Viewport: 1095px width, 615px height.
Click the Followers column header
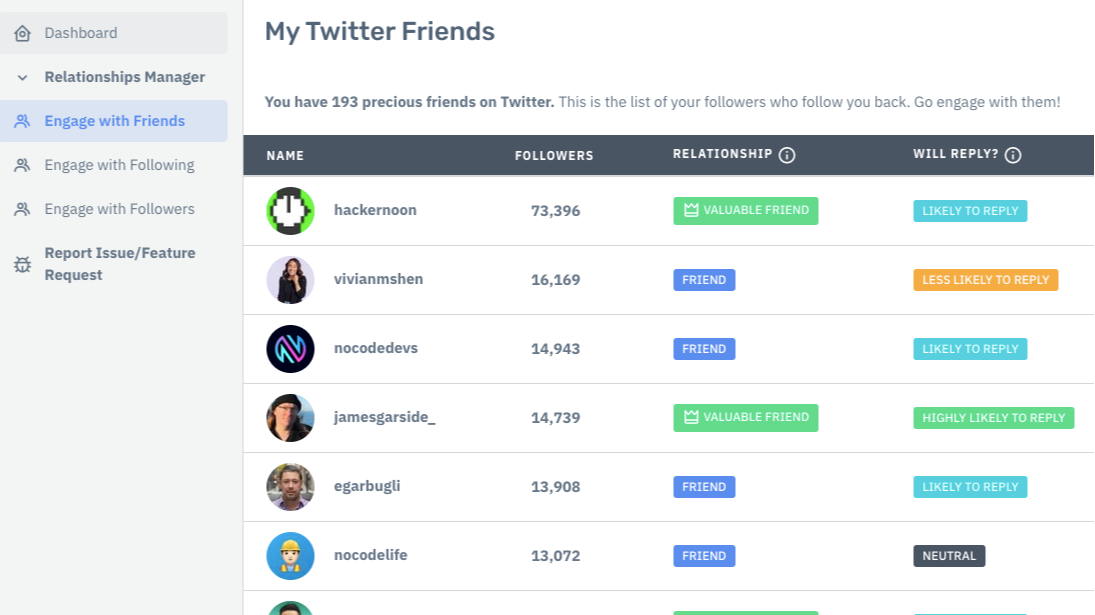(554, 156)
